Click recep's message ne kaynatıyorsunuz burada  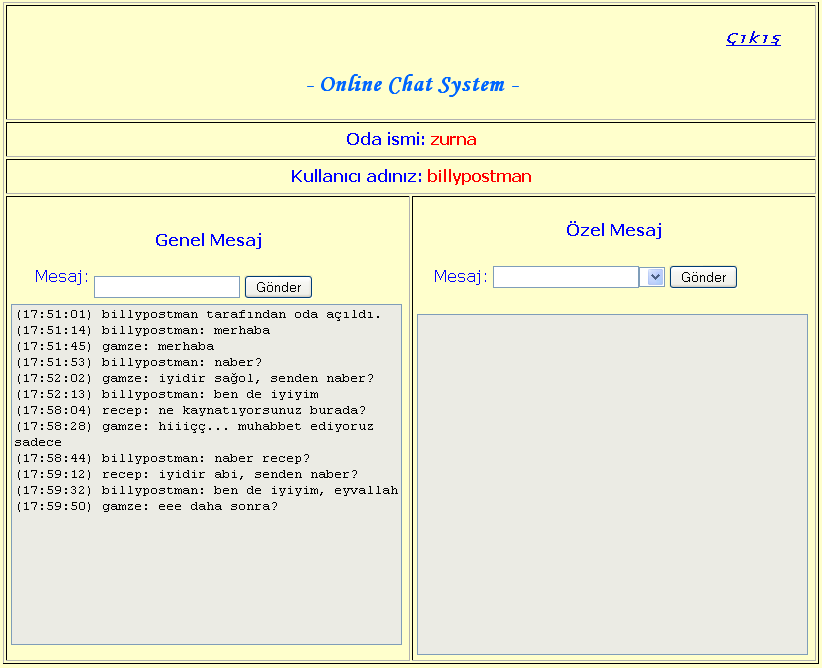[190, 410]
